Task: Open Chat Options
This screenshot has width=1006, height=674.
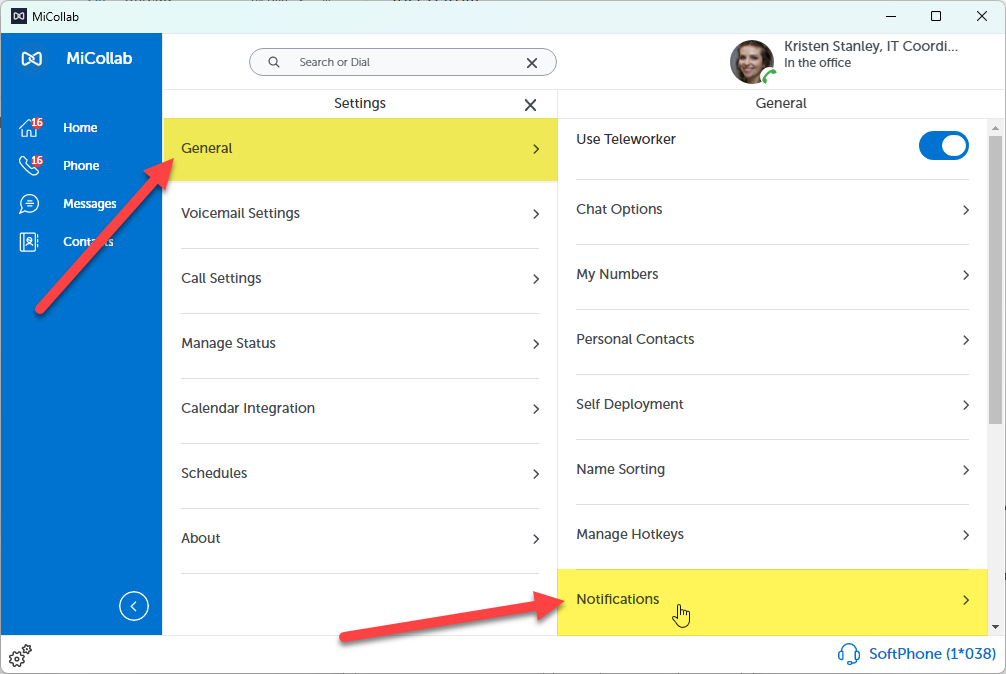Action: tap(772, 210)
